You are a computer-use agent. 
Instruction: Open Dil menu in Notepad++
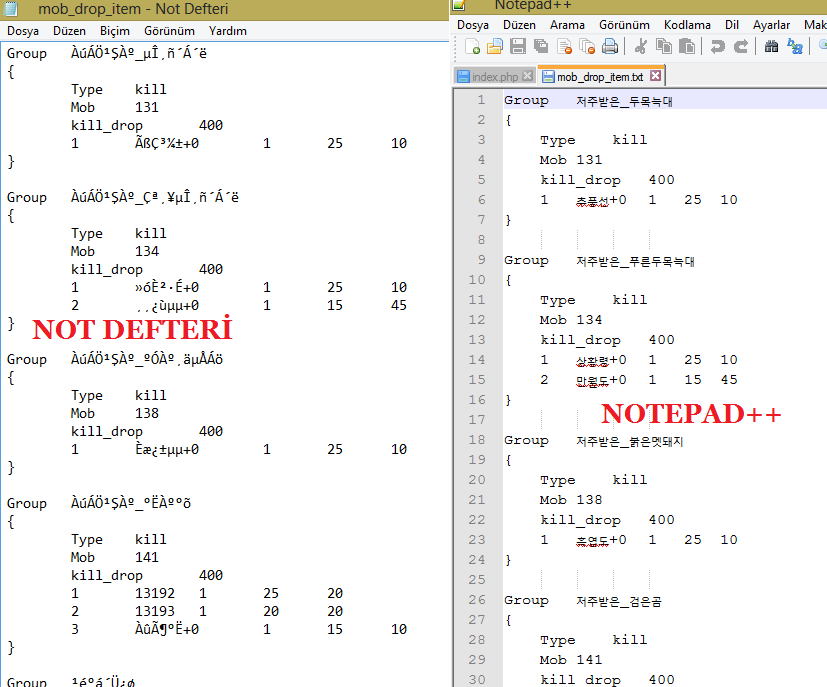(x=732, y=25)
